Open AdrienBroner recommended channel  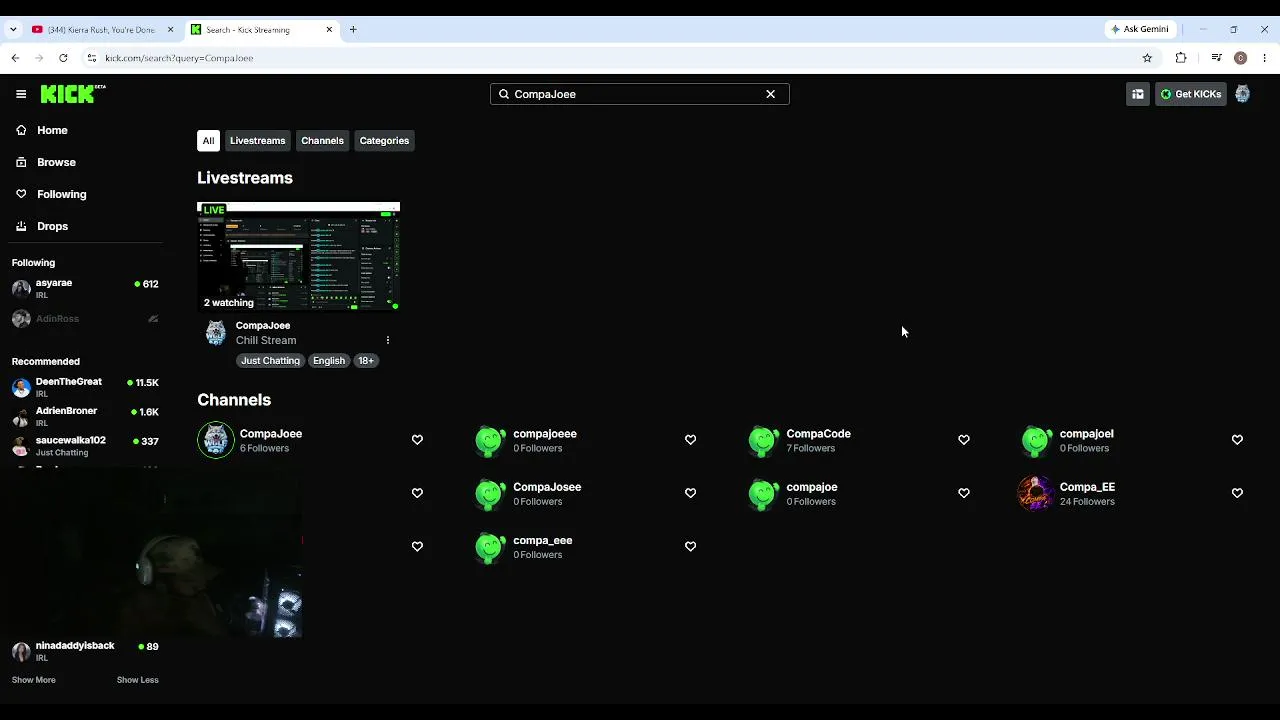tap(85, 417)
